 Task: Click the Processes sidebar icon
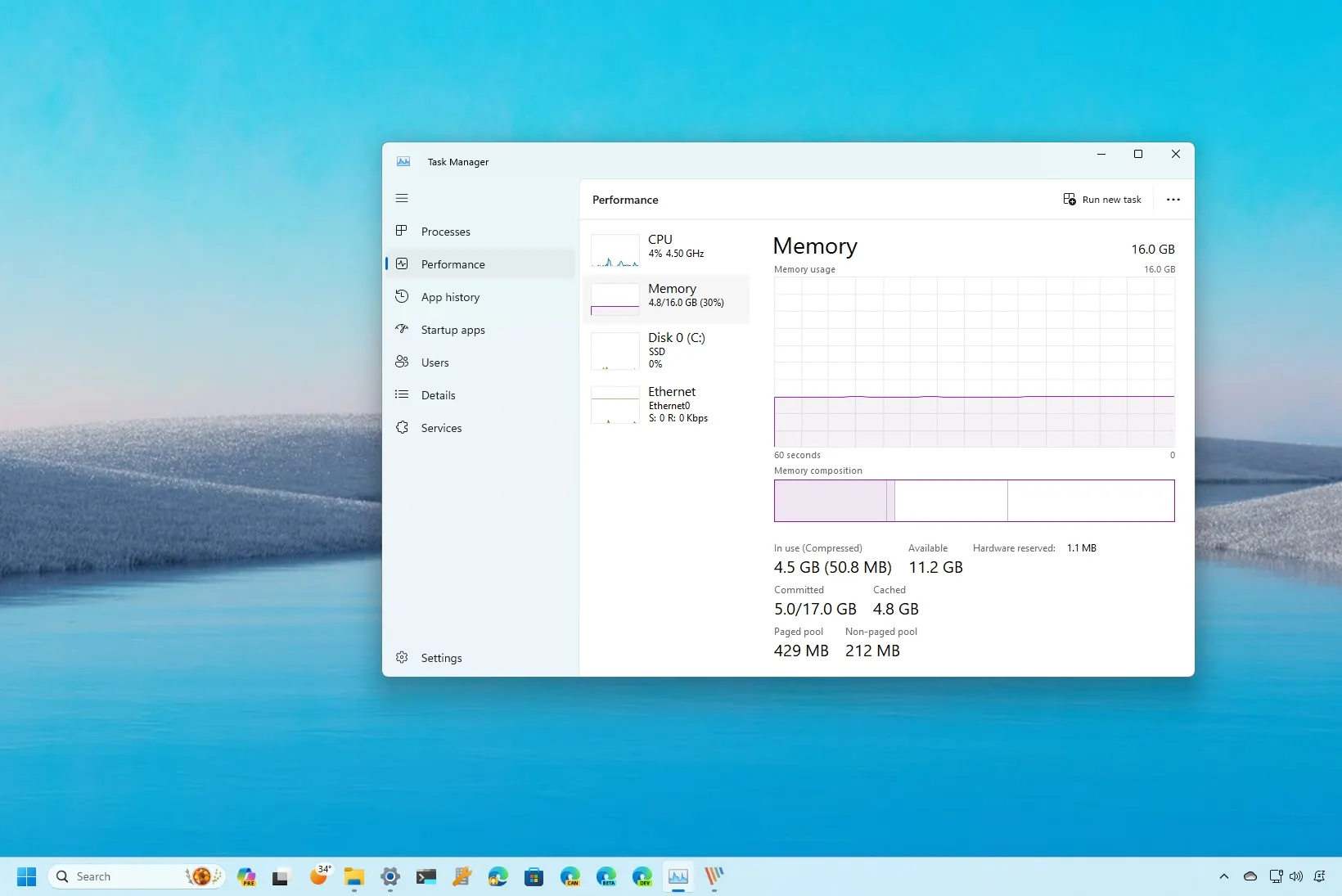tap(402, 231)
